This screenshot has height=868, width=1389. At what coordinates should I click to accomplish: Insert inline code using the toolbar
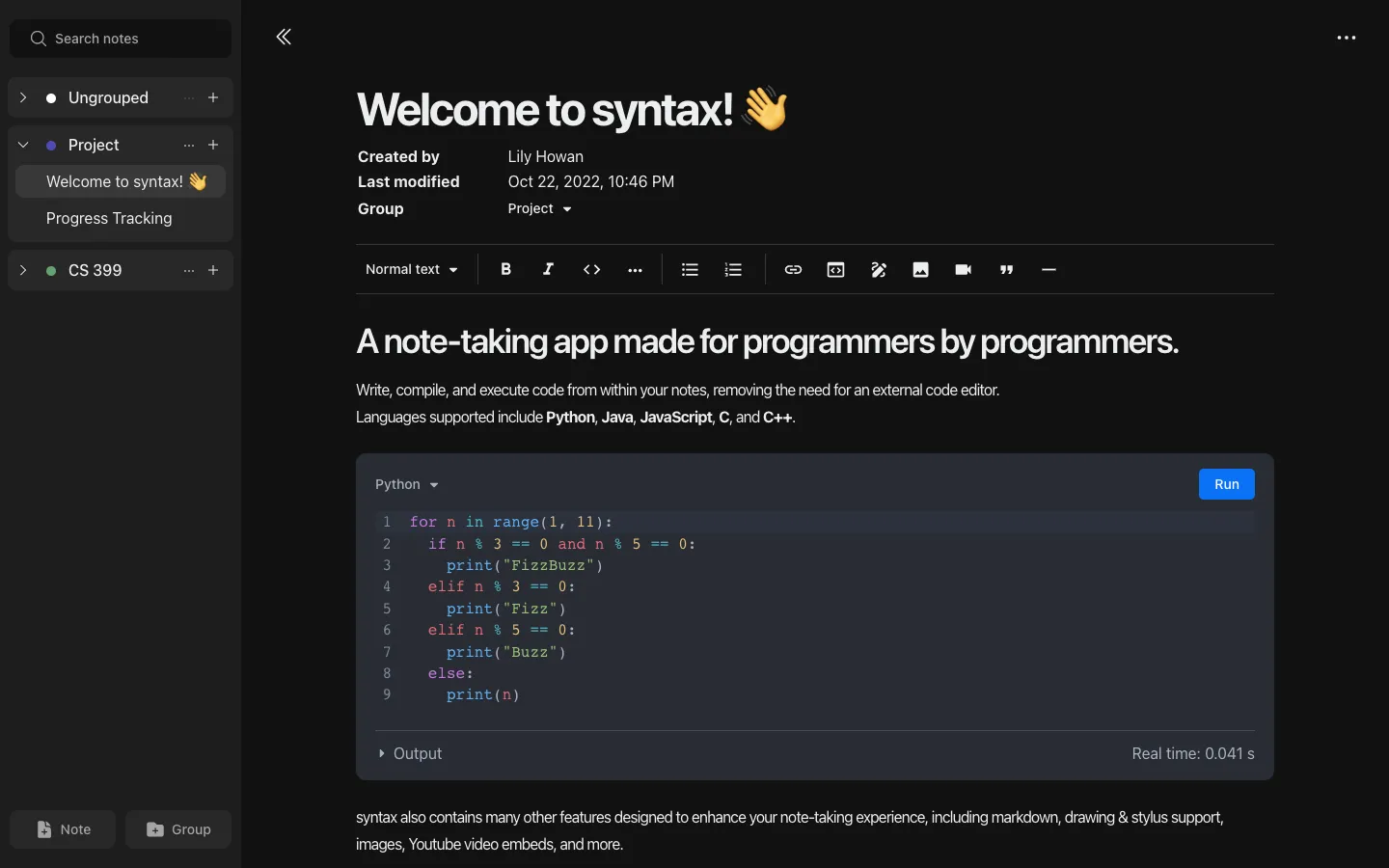(591, 270)
